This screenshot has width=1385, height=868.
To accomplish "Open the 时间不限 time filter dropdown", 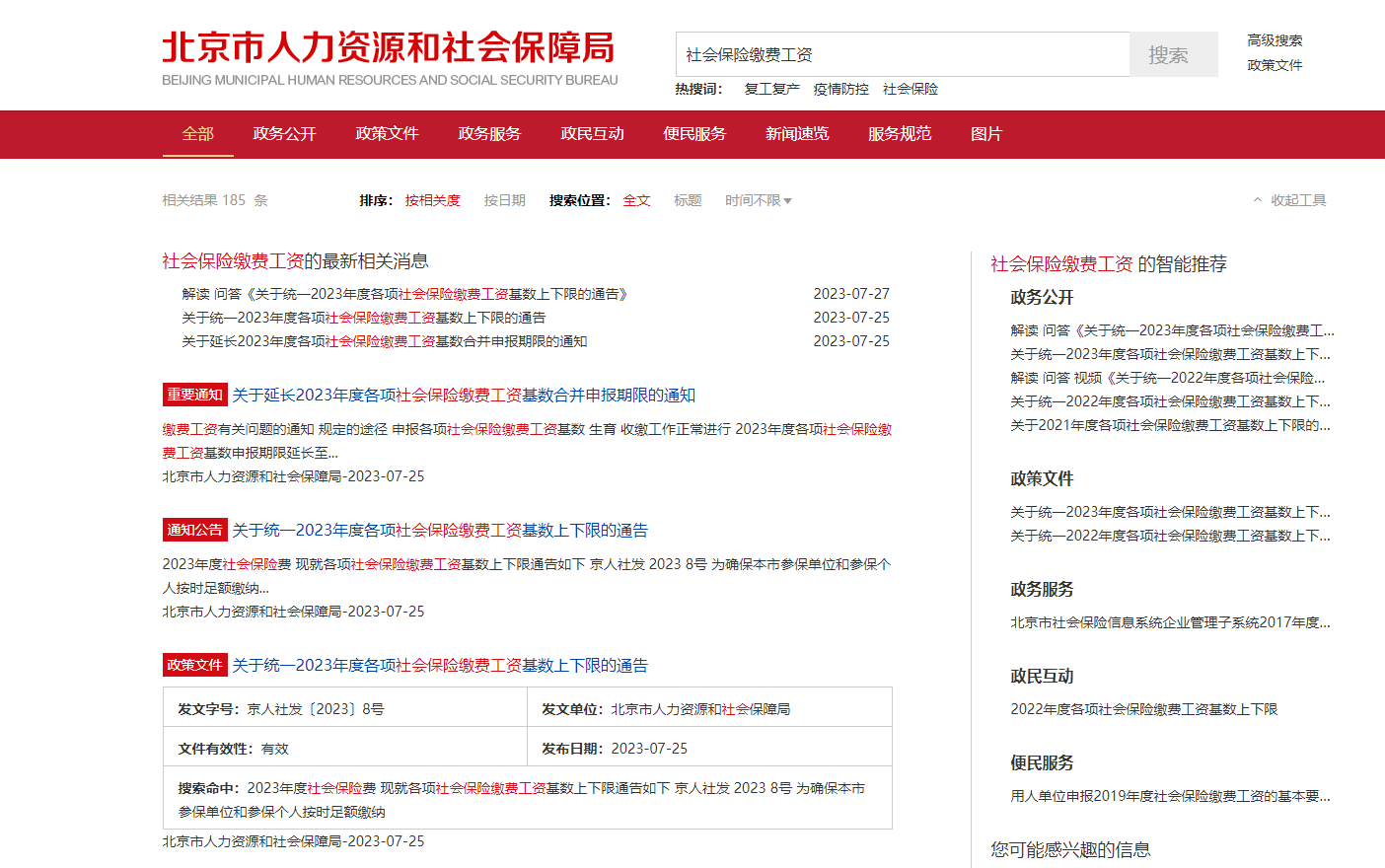I will (759, 200).
